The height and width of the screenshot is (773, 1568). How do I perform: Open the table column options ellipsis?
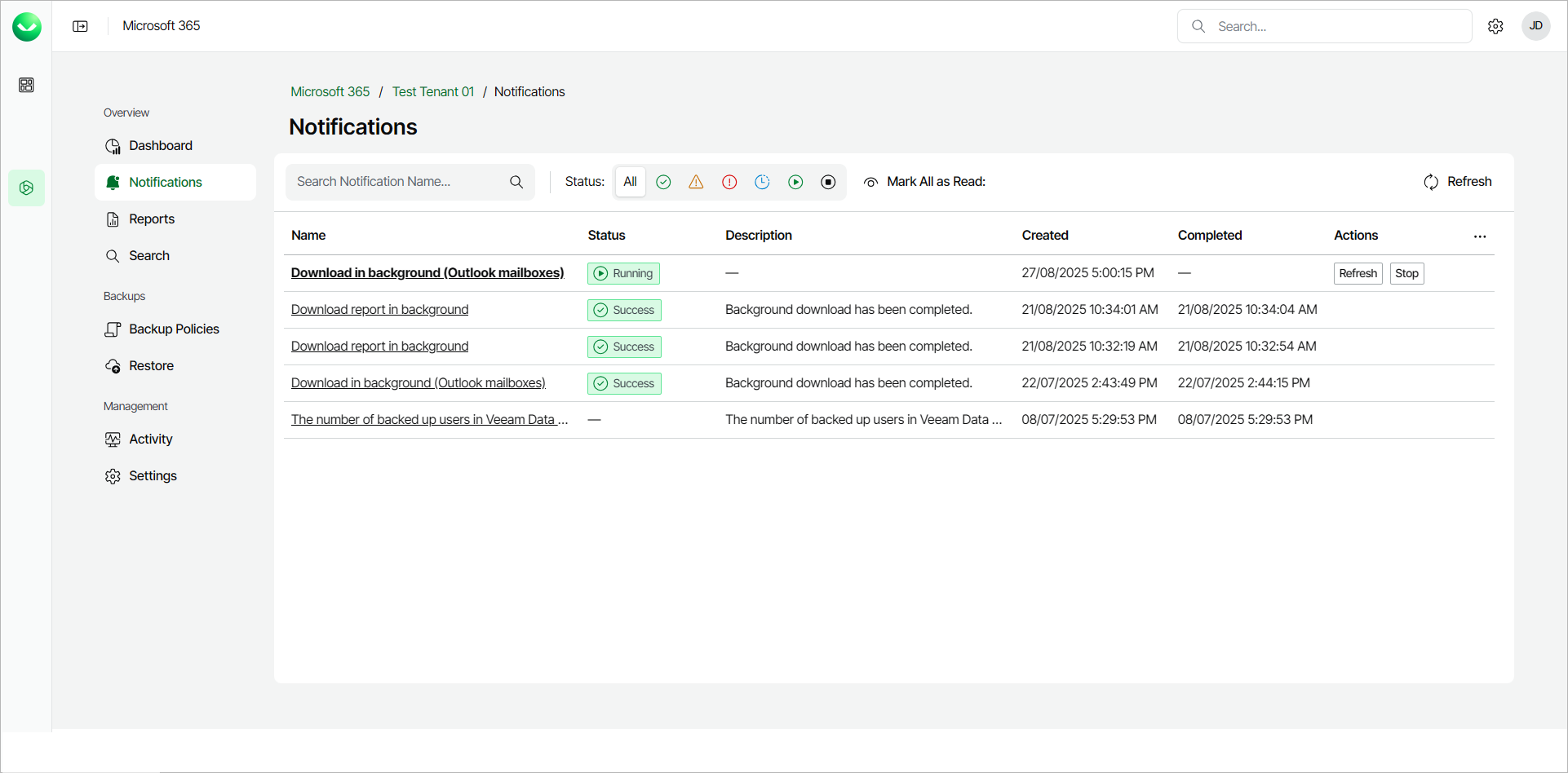click(1480, 236)
